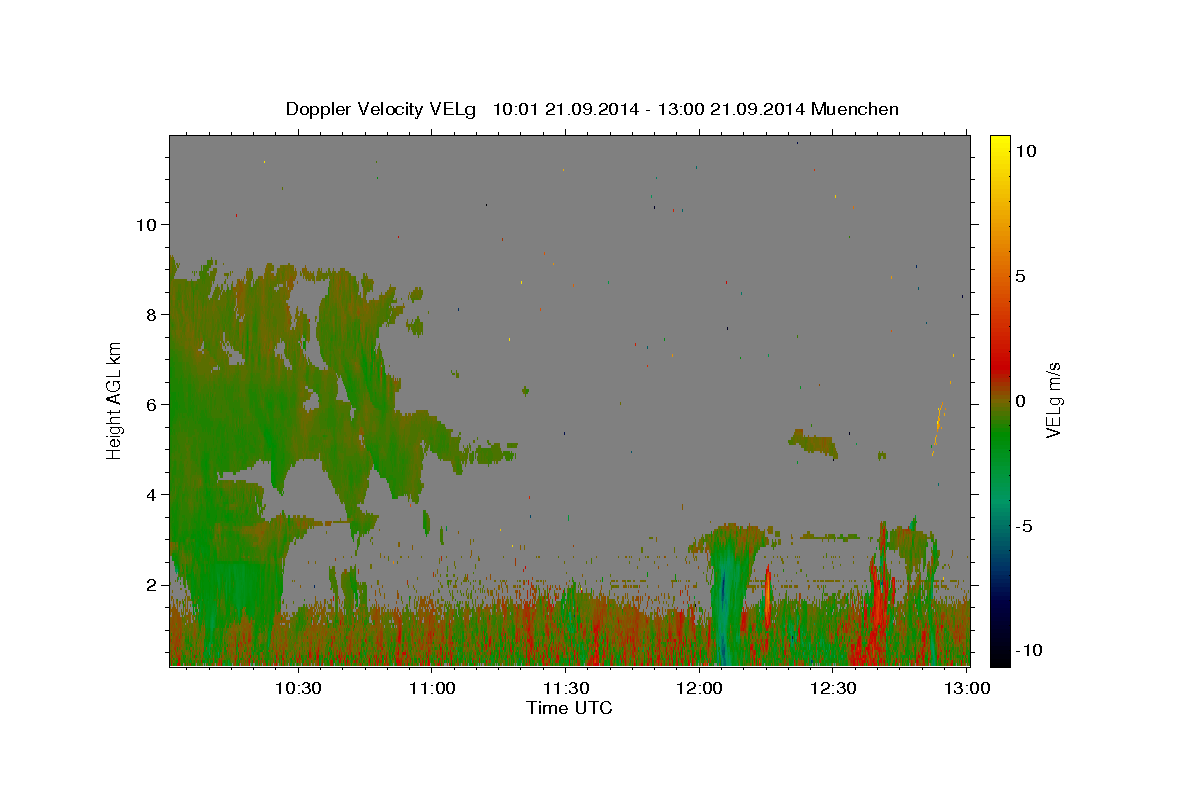Click the "Time UTC" axis label
Viewport: 1200px width, 800px height.
click(569, 708)
